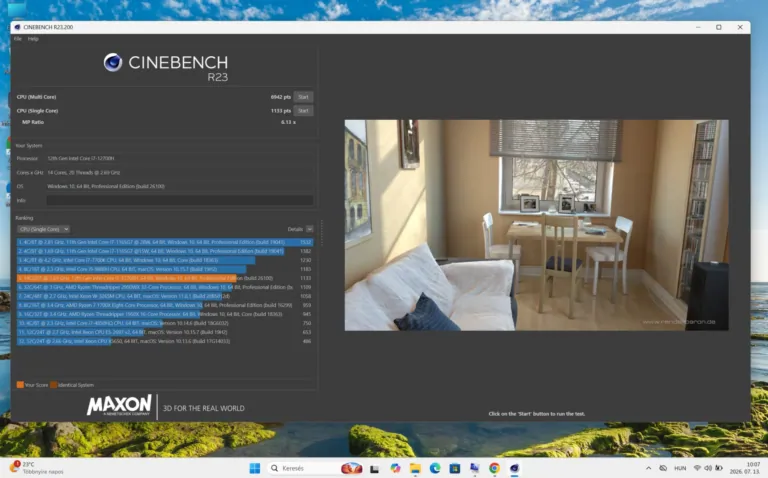Viewport: 768px width, 478px height.
Task: Click the Cinebench R23 logo icon
Action: coord(113,62)
